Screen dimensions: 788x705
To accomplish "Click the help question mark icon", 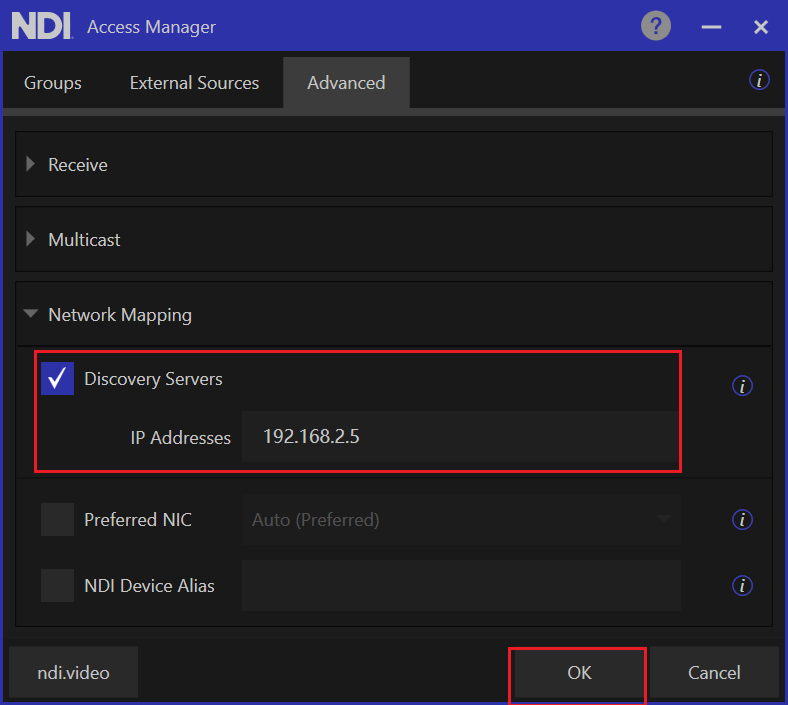I will [656, 26].
